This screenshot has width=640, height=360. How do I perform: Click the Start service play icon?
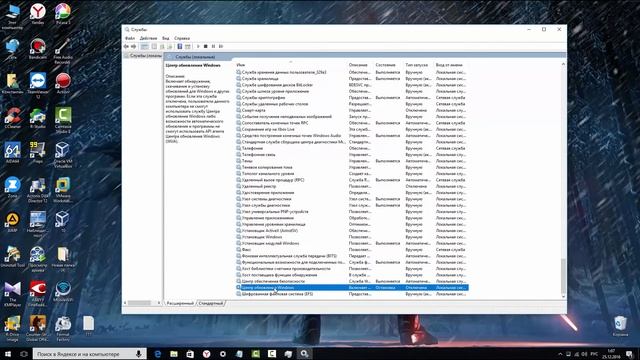(x=198, y=47)
